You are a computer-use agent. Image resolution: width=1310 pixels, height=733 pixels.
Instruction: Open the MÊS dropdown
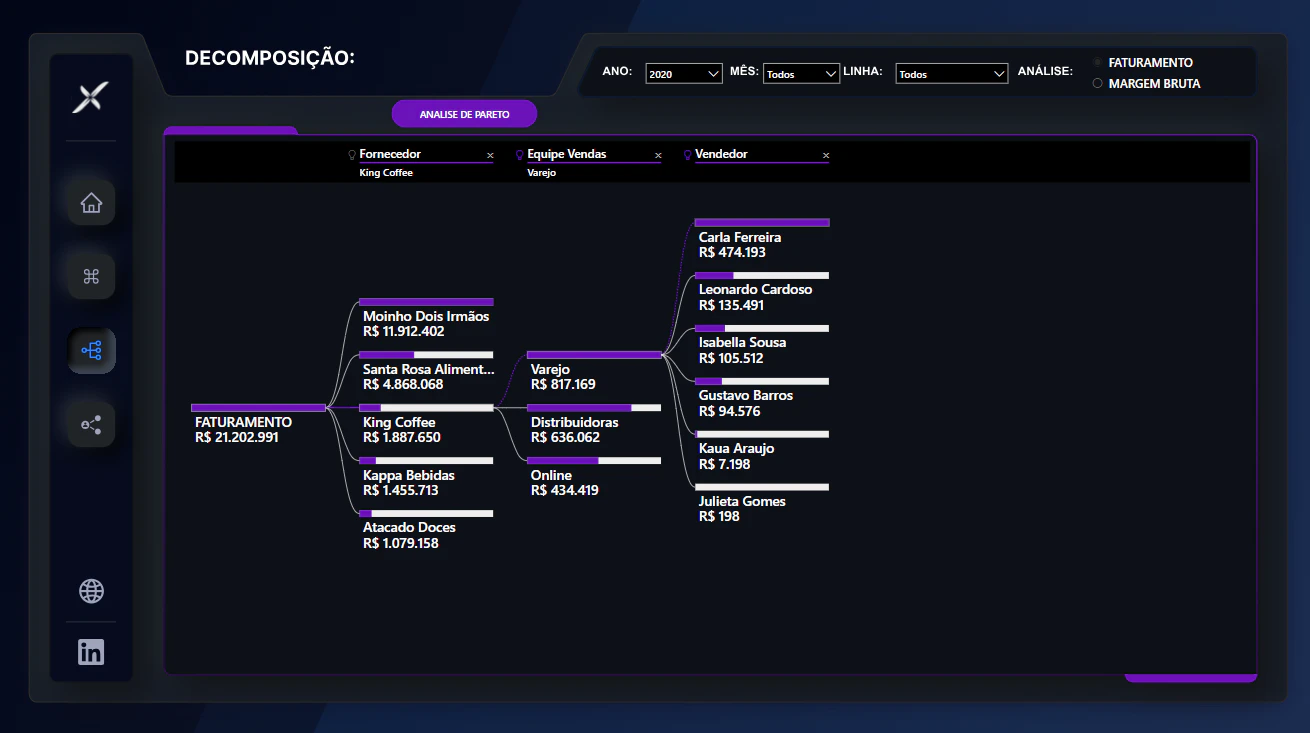801,73
